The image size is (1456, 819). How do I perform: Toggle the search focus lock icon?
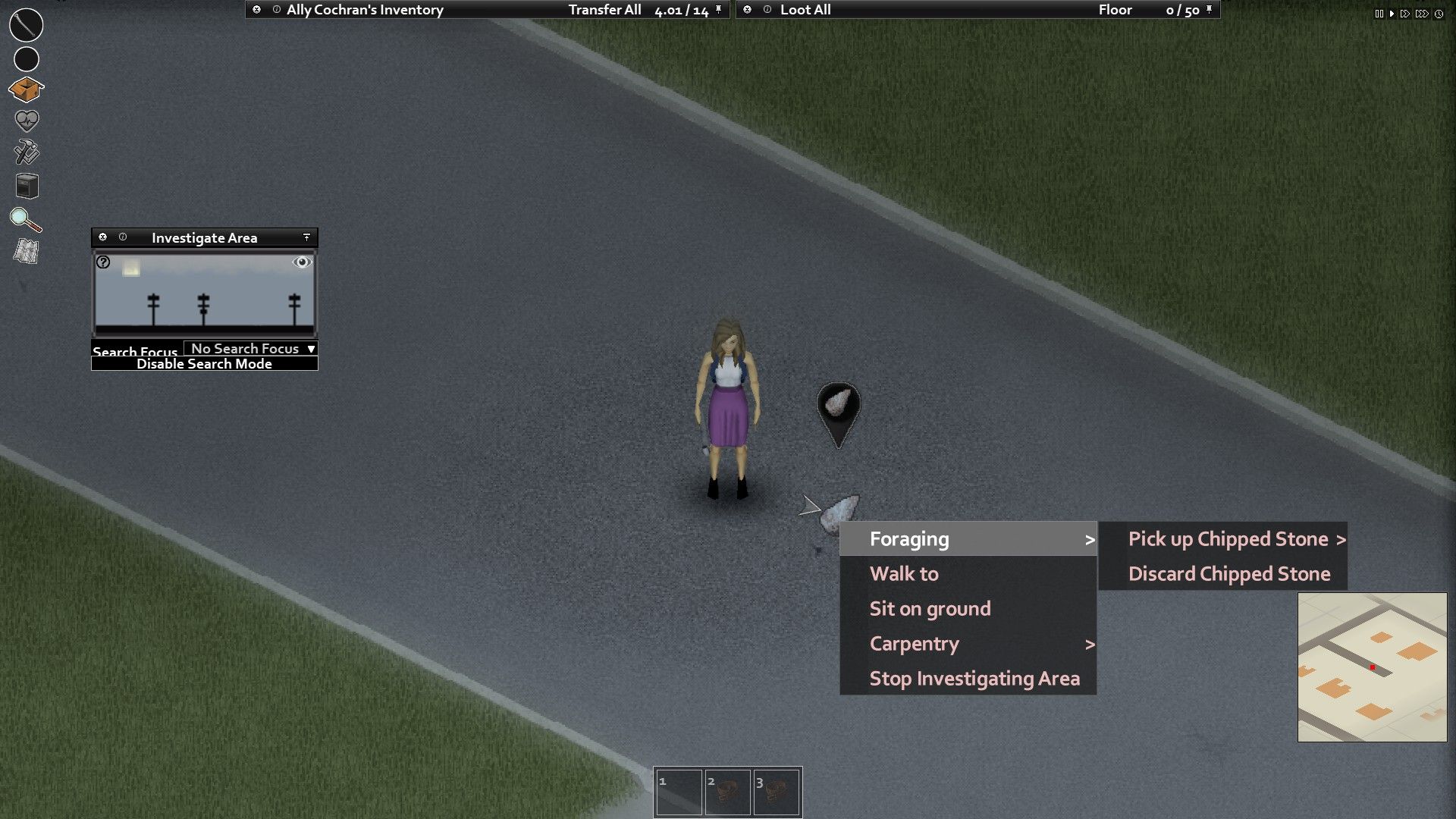pos(302,262)
